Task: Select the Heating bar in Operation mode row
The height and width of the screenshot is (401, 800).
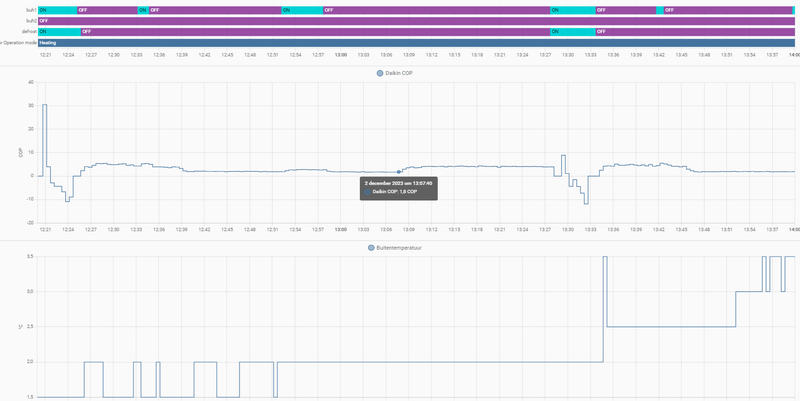Action: click(x=416, y=43)
